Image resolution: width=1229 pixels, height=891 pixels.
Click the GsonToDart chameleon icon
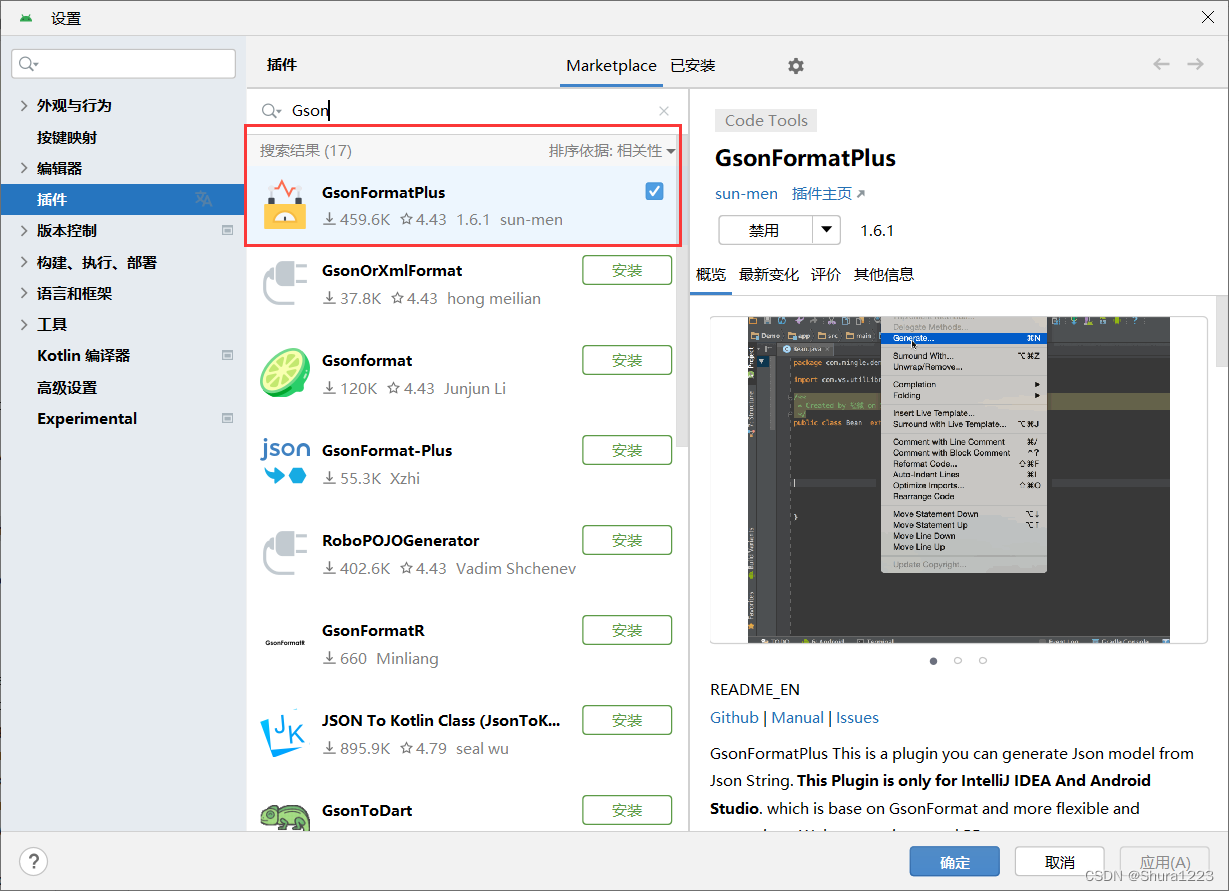286,815
